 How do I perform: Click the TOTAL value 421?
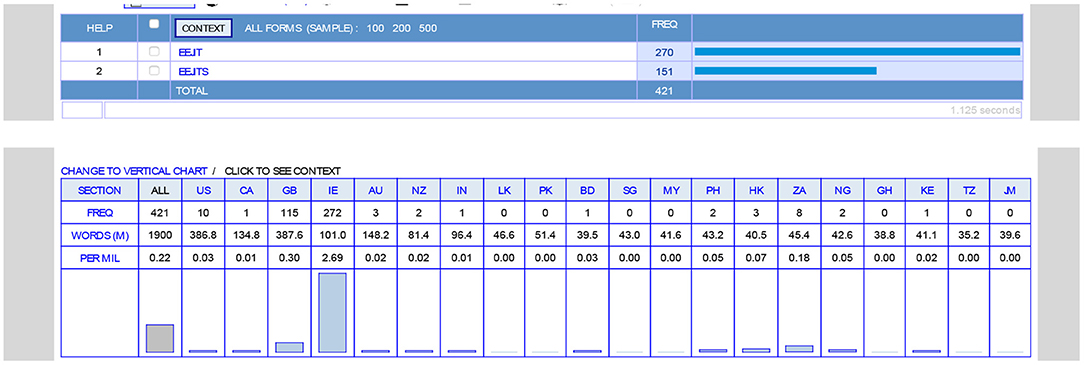click(x=664, y=91)
